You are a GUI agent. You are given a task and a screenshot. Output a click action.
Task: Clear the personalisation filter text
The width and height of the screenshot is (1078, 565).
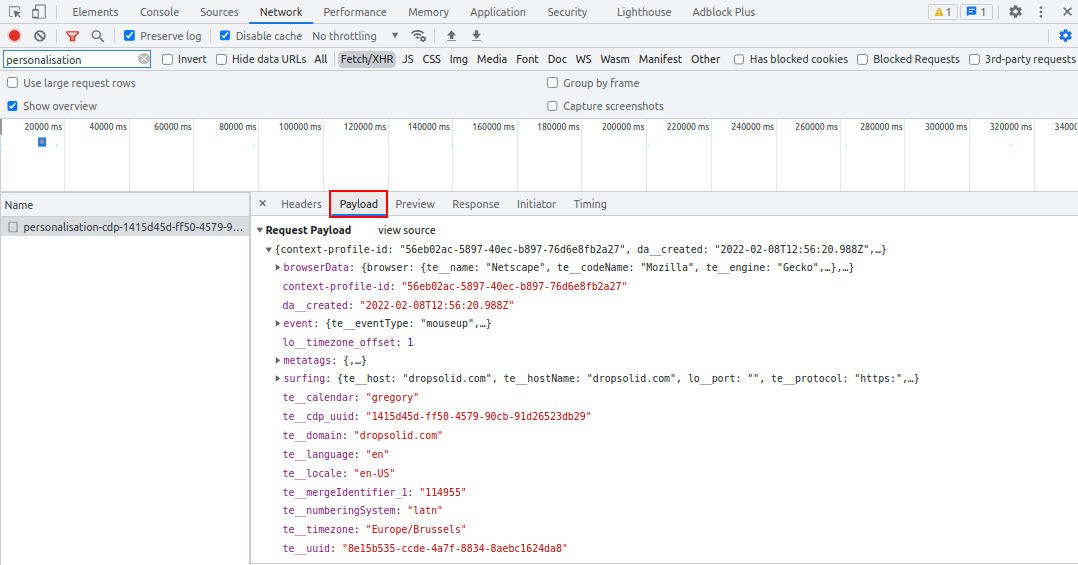coord(143,59)
